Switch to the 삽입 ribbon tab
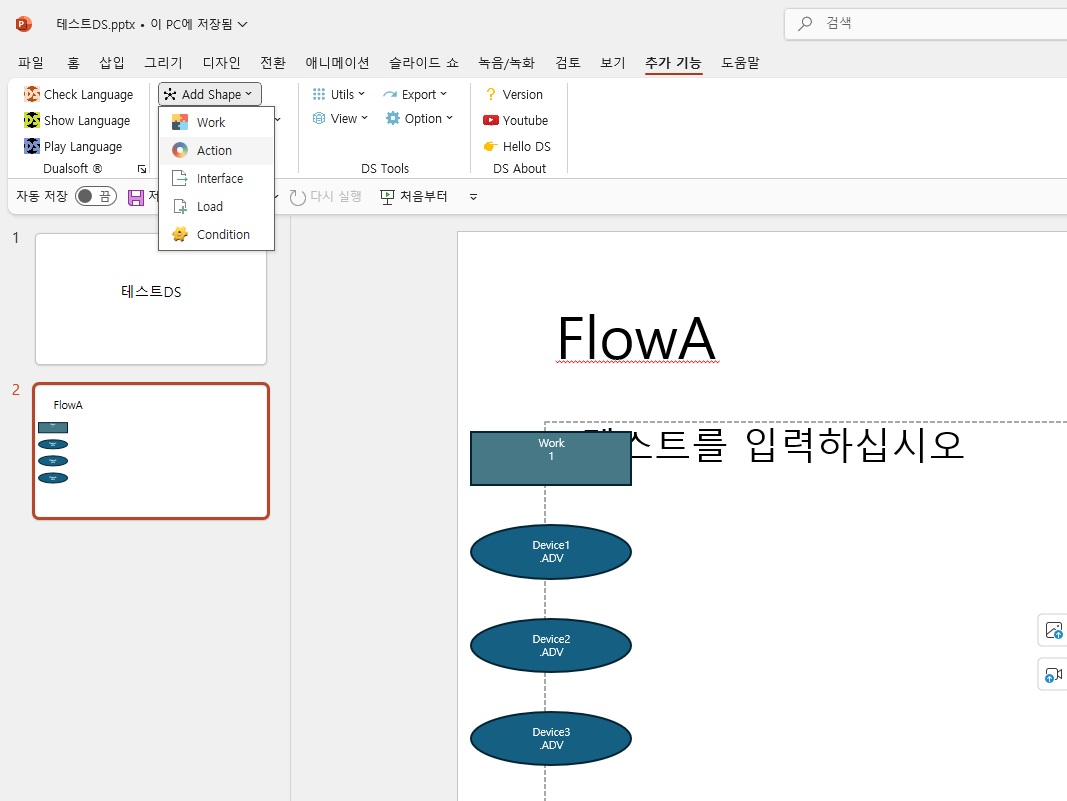Screen dimensions: 1067x801 [112, 63]
